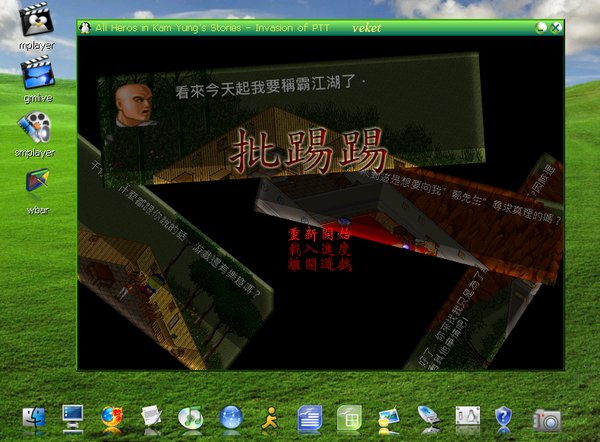Screen dimensions: 600x442
Task: Launch the picture viewer icon in dock
Action: tap(388, 419)
